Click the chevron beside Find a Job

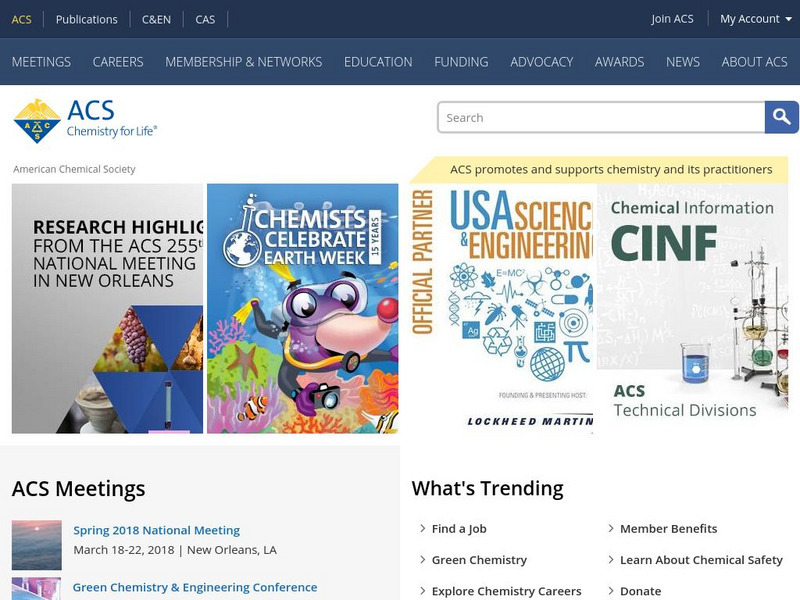pyautogui.click(x=422, y=528)
